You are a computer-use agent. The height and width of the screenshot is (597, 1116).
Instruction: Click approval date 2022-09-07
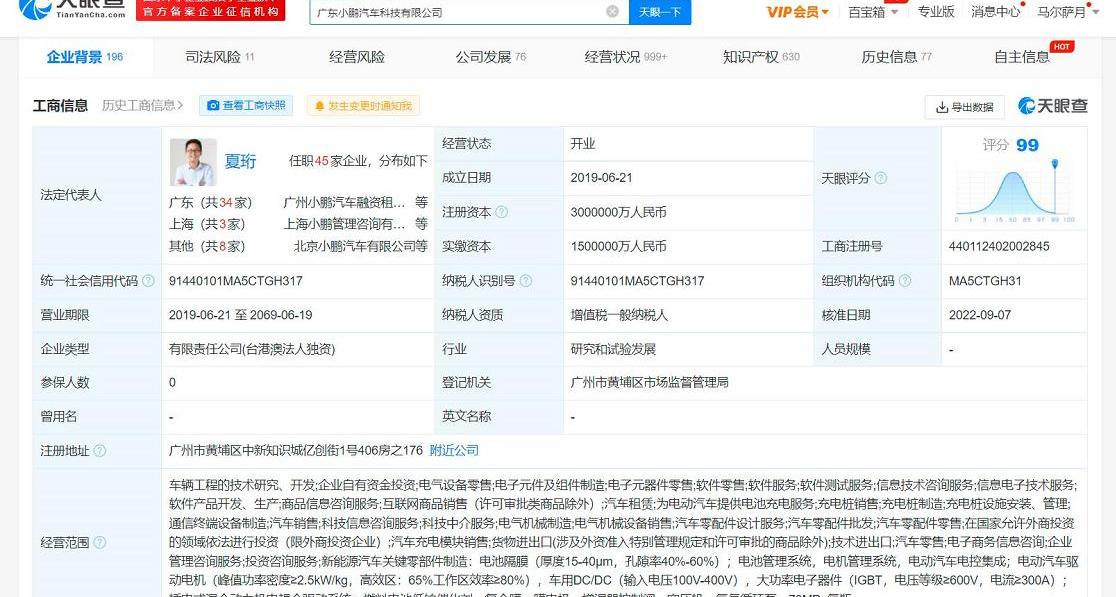click(979, 315)
